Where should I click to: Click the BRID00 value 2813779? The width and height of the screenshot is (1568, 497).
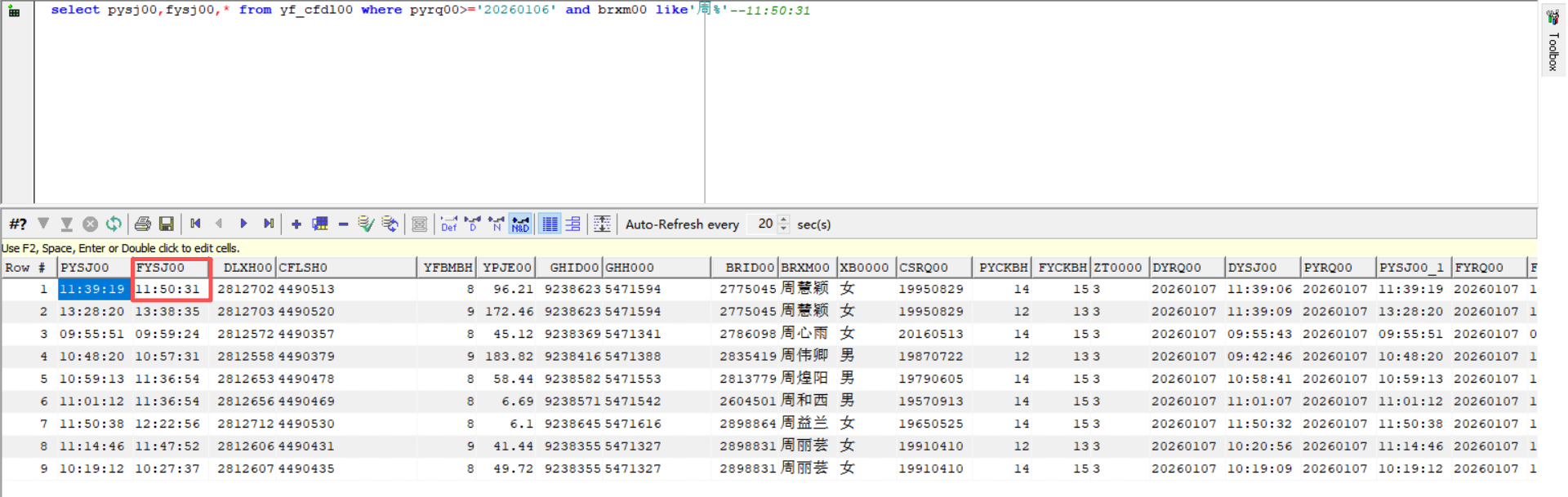click(x=744, y=379)
